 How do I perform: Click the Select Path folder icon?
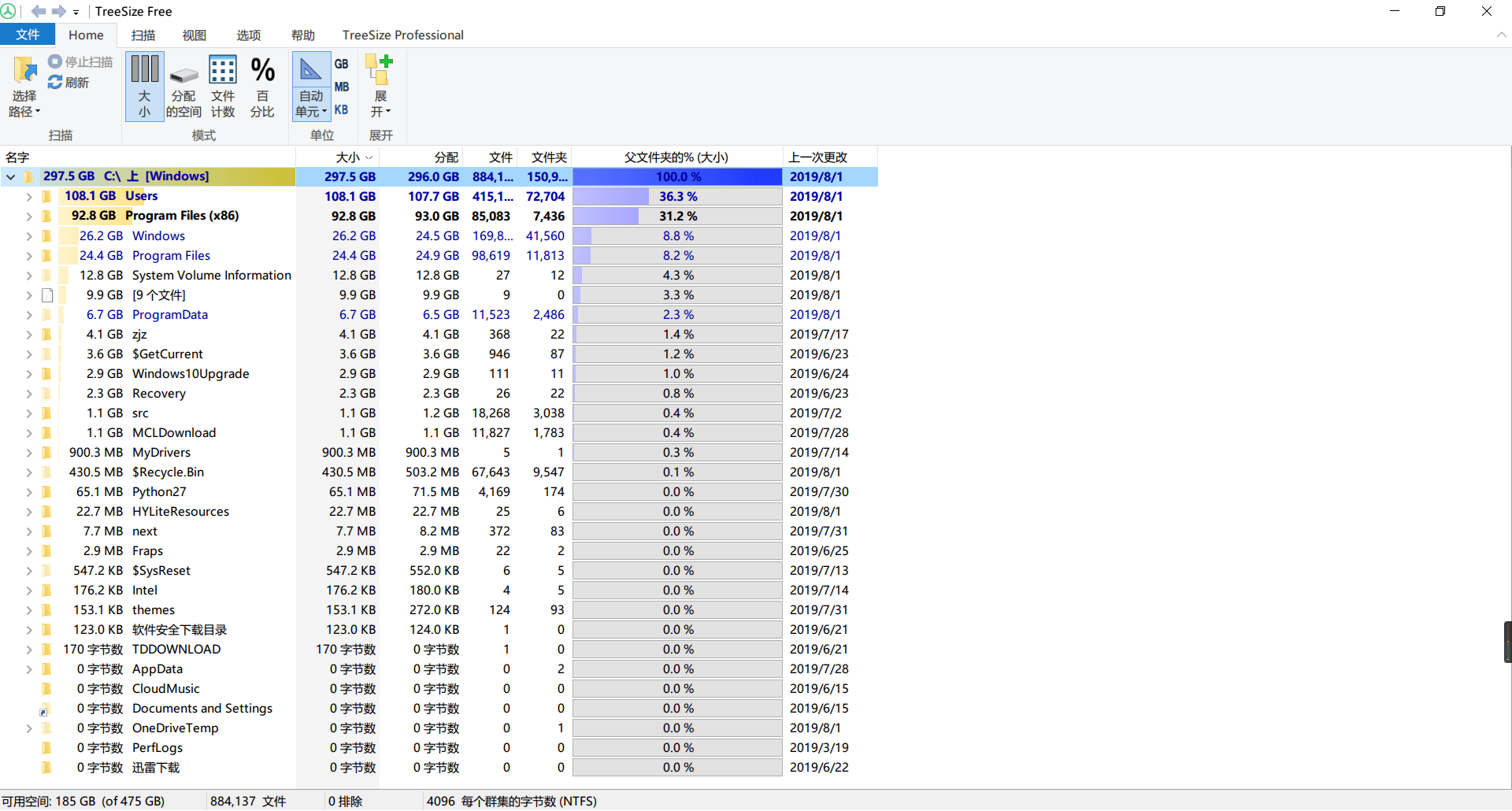24,71
